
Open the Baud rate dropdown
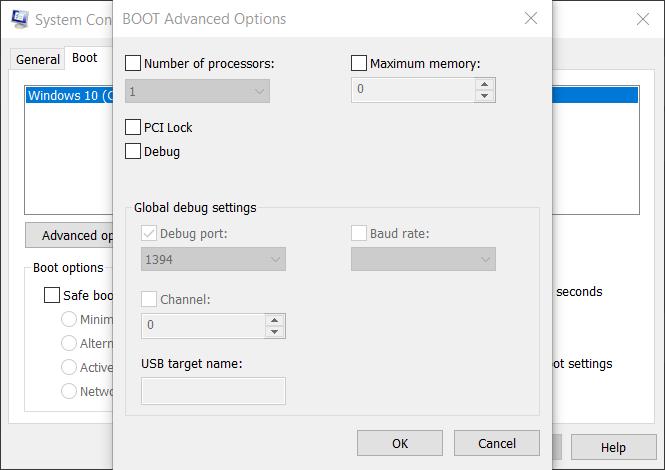[x=423, y=259]
